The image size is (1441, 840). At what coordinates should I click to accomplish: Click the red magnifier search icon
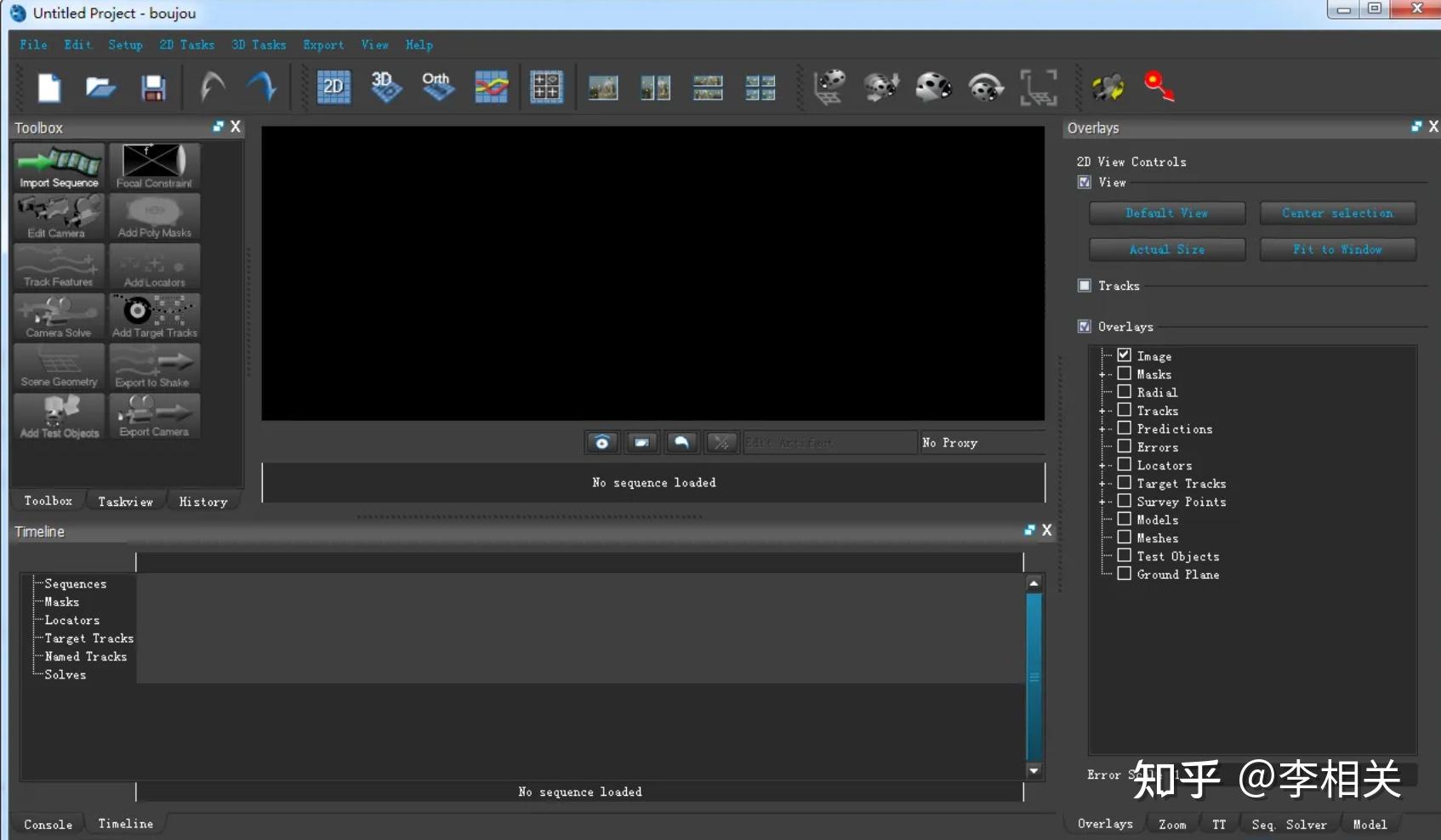click(x=1159, y=87)
